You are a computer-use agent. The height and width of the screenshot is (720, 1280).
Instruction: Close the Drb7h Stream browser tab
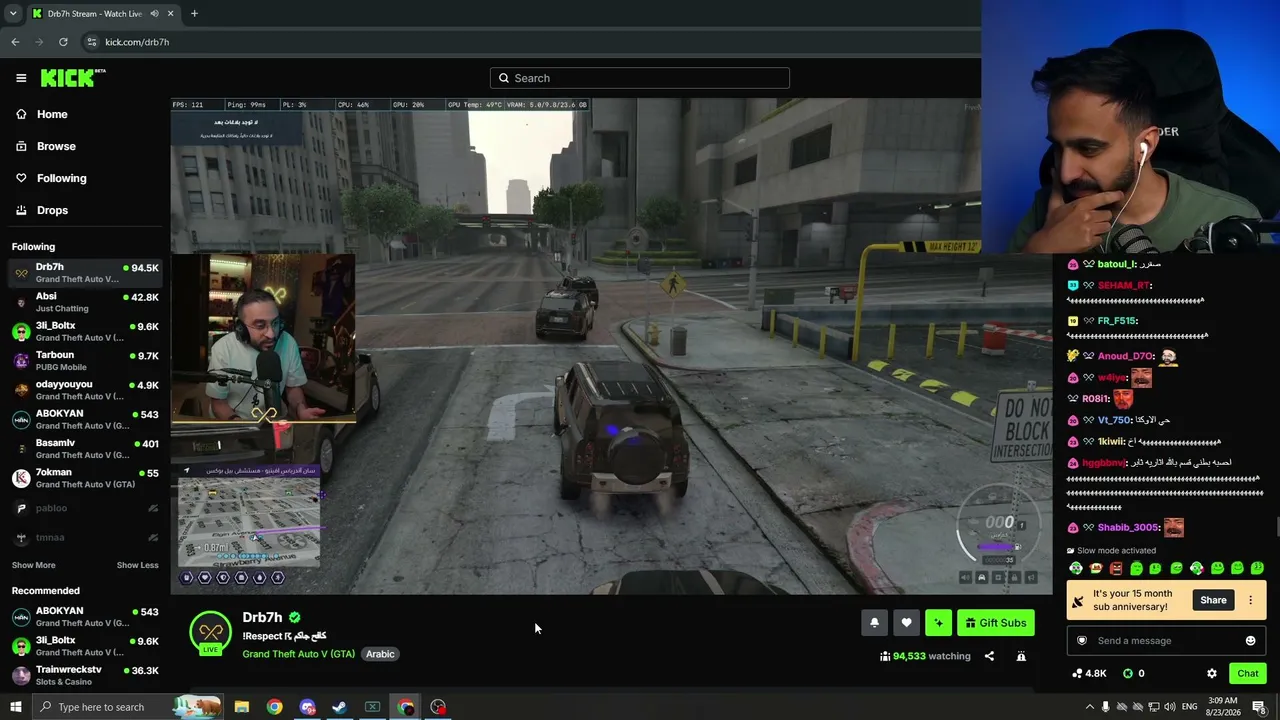[170, 13]
